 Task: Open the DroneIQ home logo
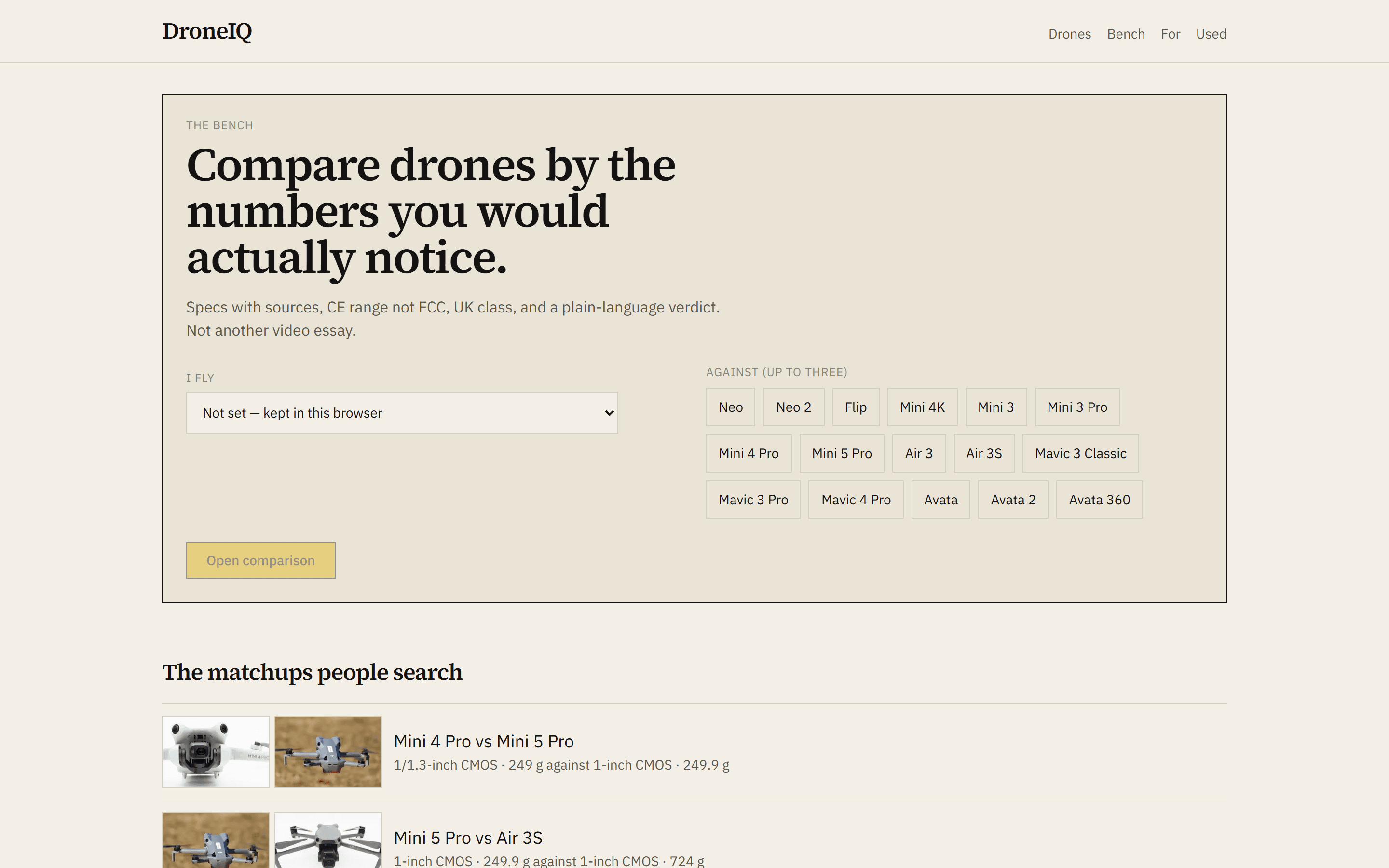(206, 31)
